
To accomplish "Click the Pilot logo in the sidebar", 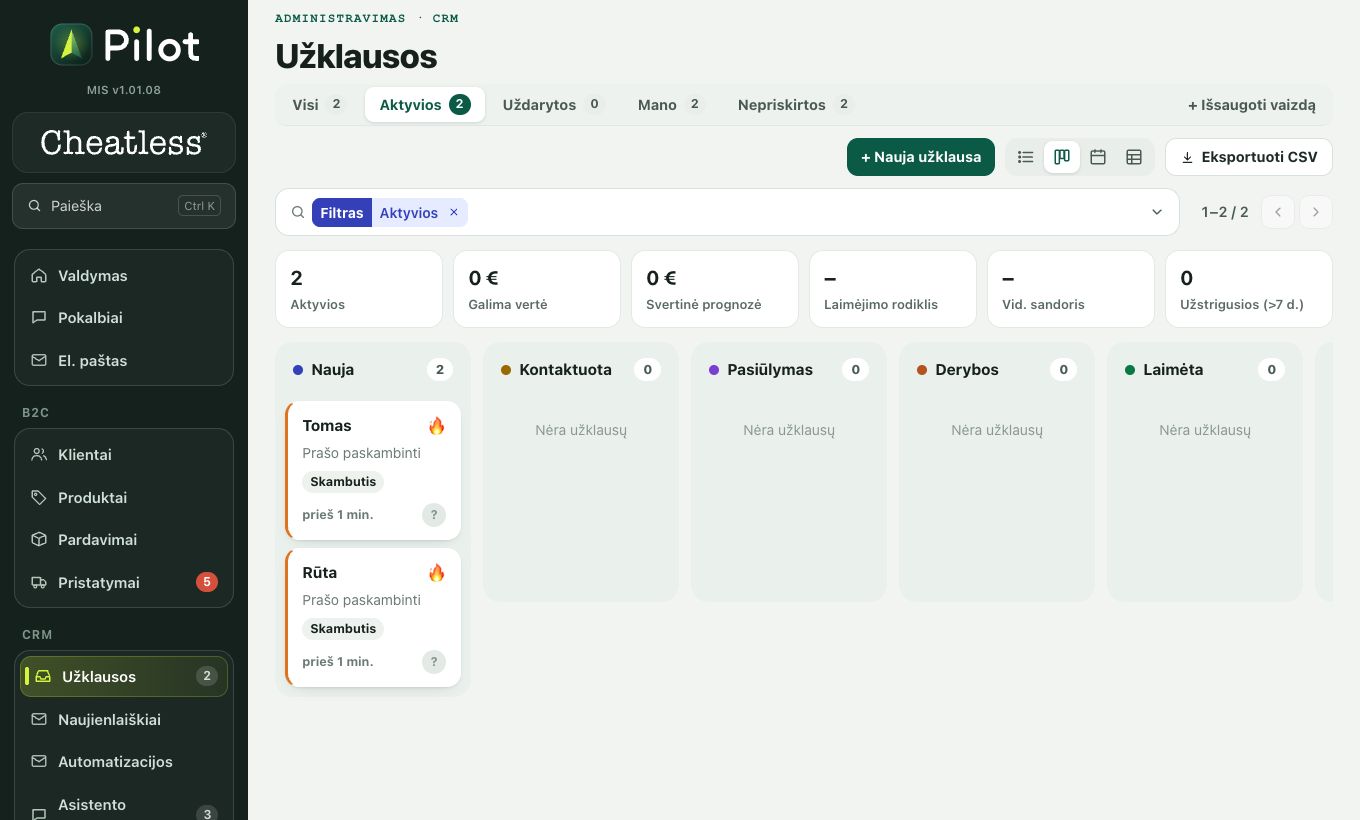I will 124,46.
